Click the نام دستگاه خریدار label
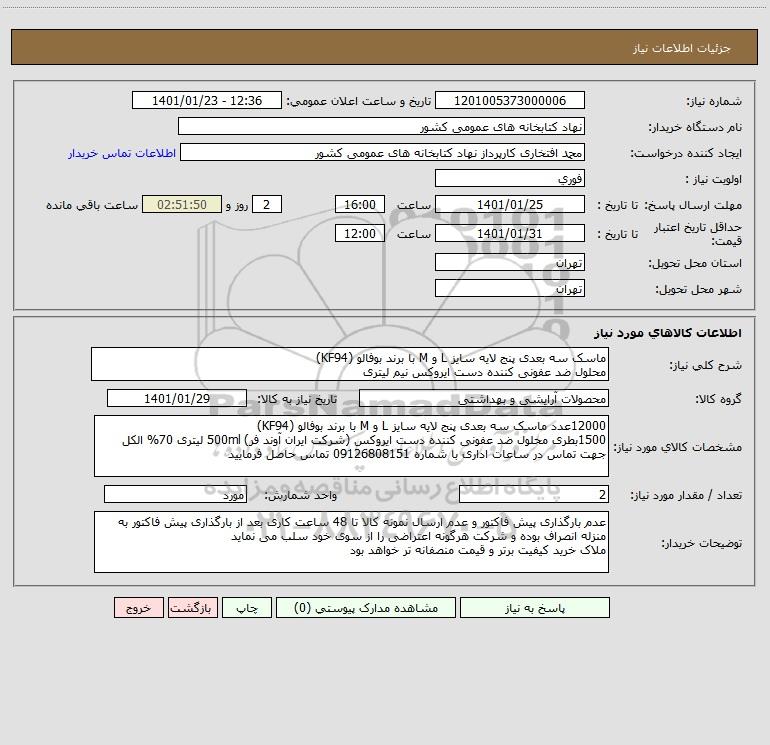 (x=695, y=127)
